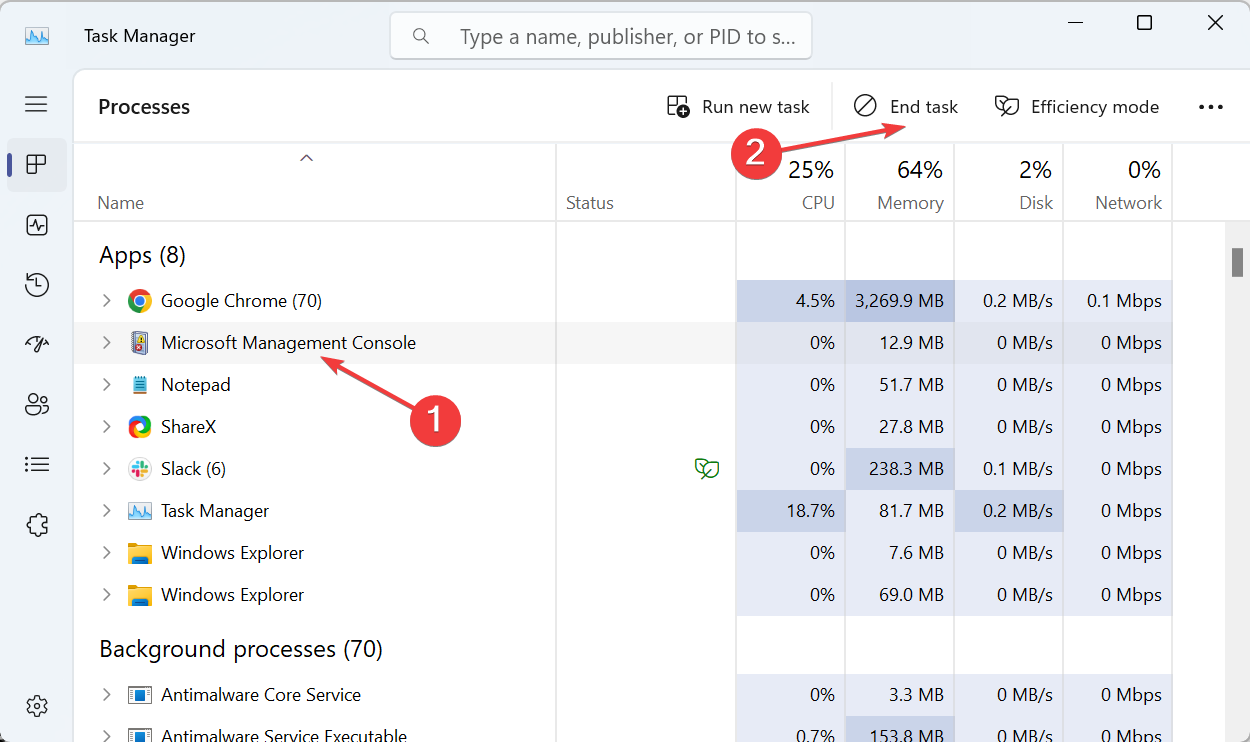Click the Slack efficiency mode leaf icon
1250x742 pixels.
[x=707, y=469]
